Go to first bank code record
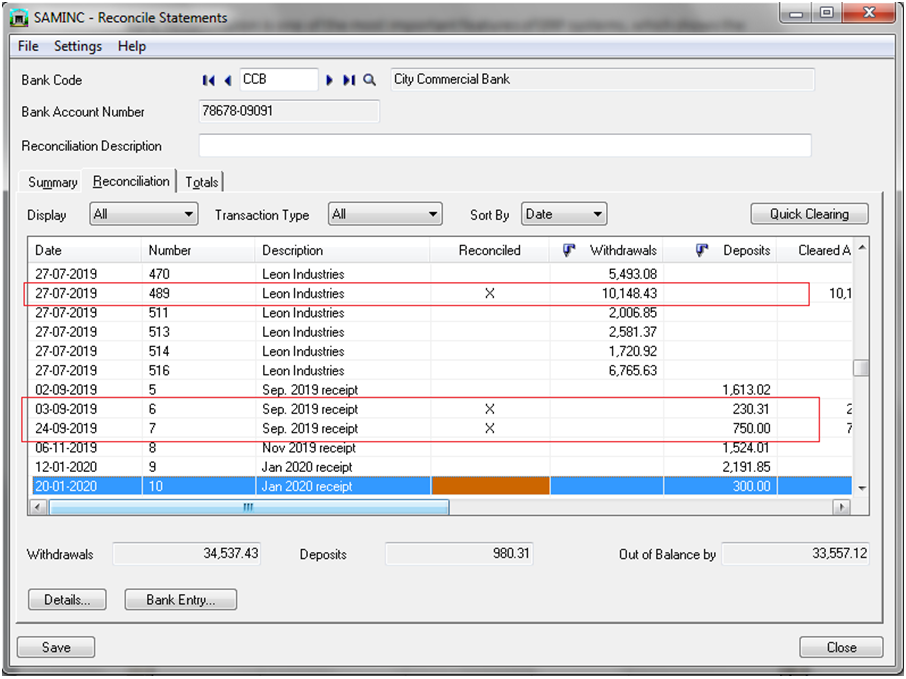Viewport: 906px width, 679px height. click(209, 80)
